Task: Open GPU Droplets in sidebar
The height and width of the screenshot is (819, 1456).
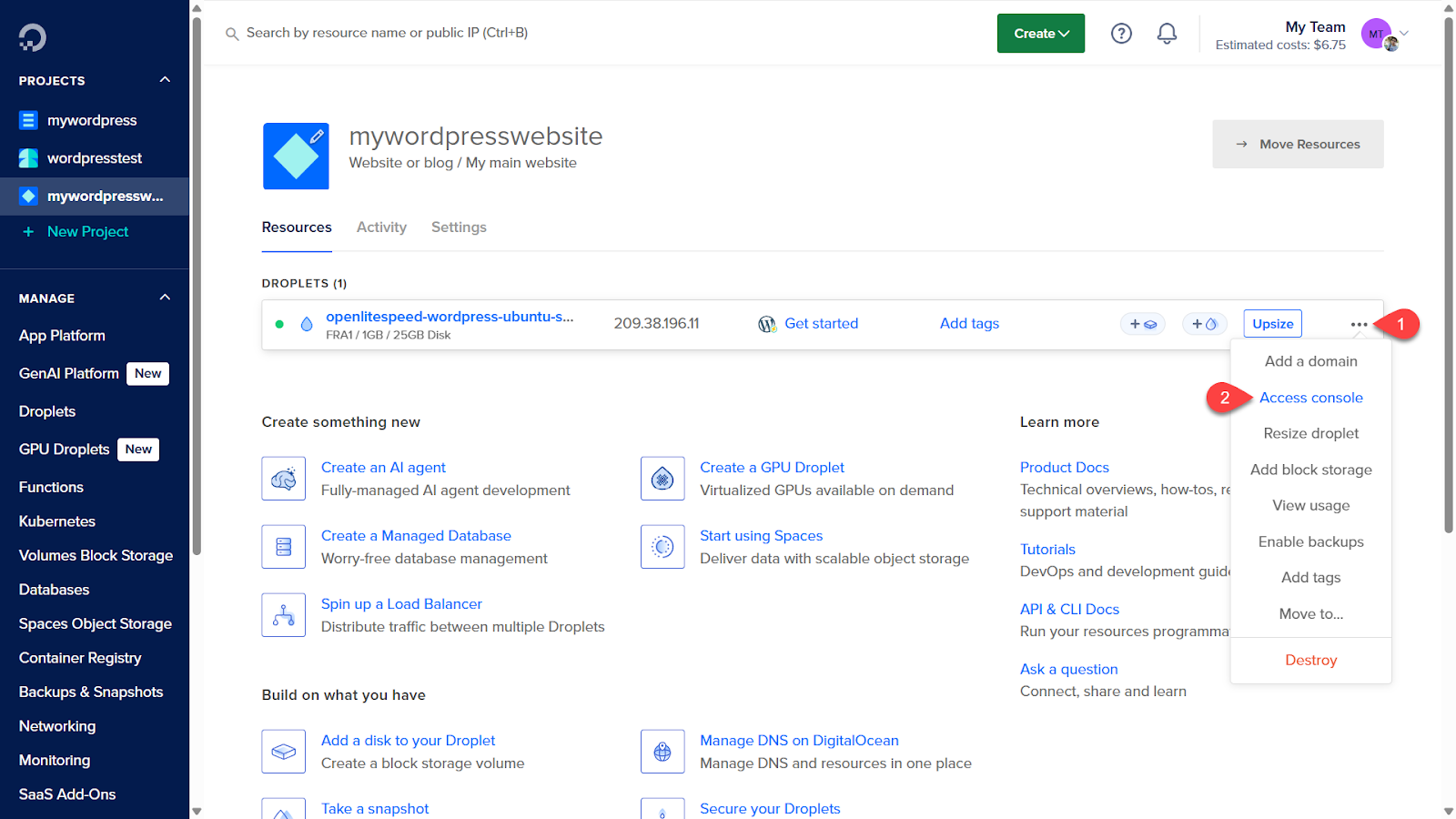Action: coord(64,450)
